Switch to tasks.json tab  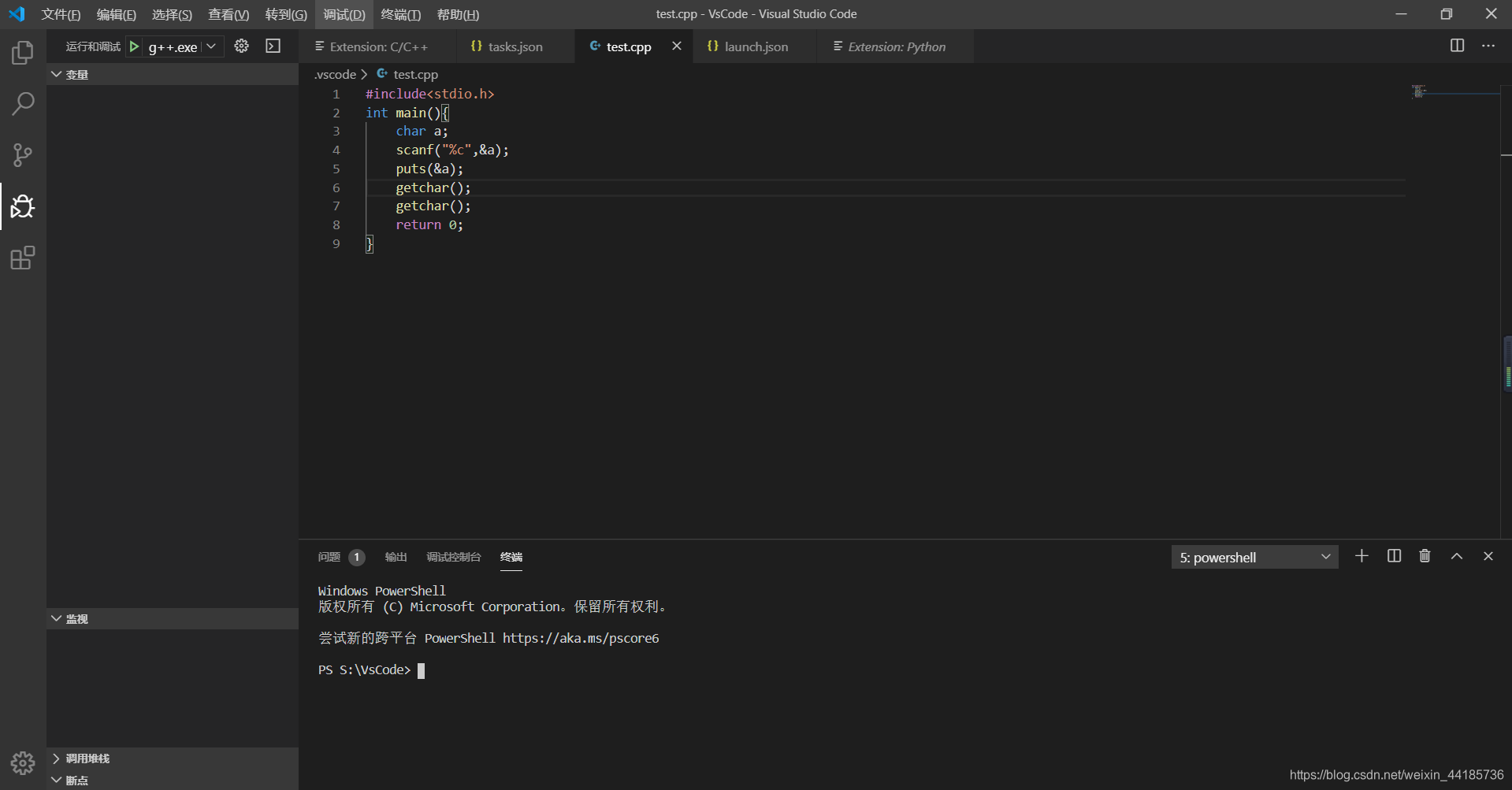515,46
